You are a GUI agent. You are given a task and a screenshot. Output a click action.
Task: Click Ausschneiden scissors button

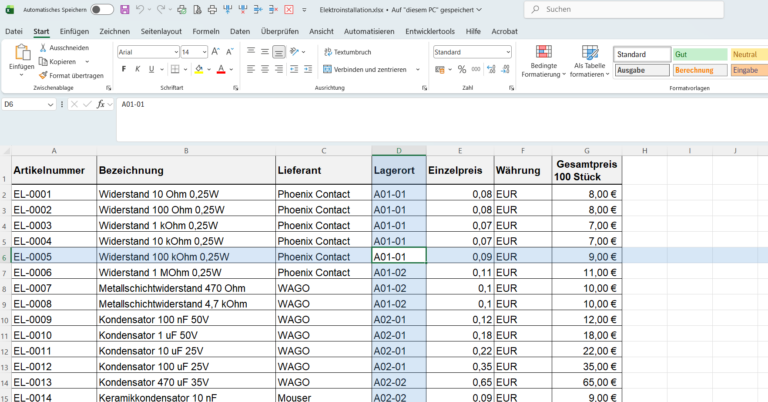(x=64, y=47)
